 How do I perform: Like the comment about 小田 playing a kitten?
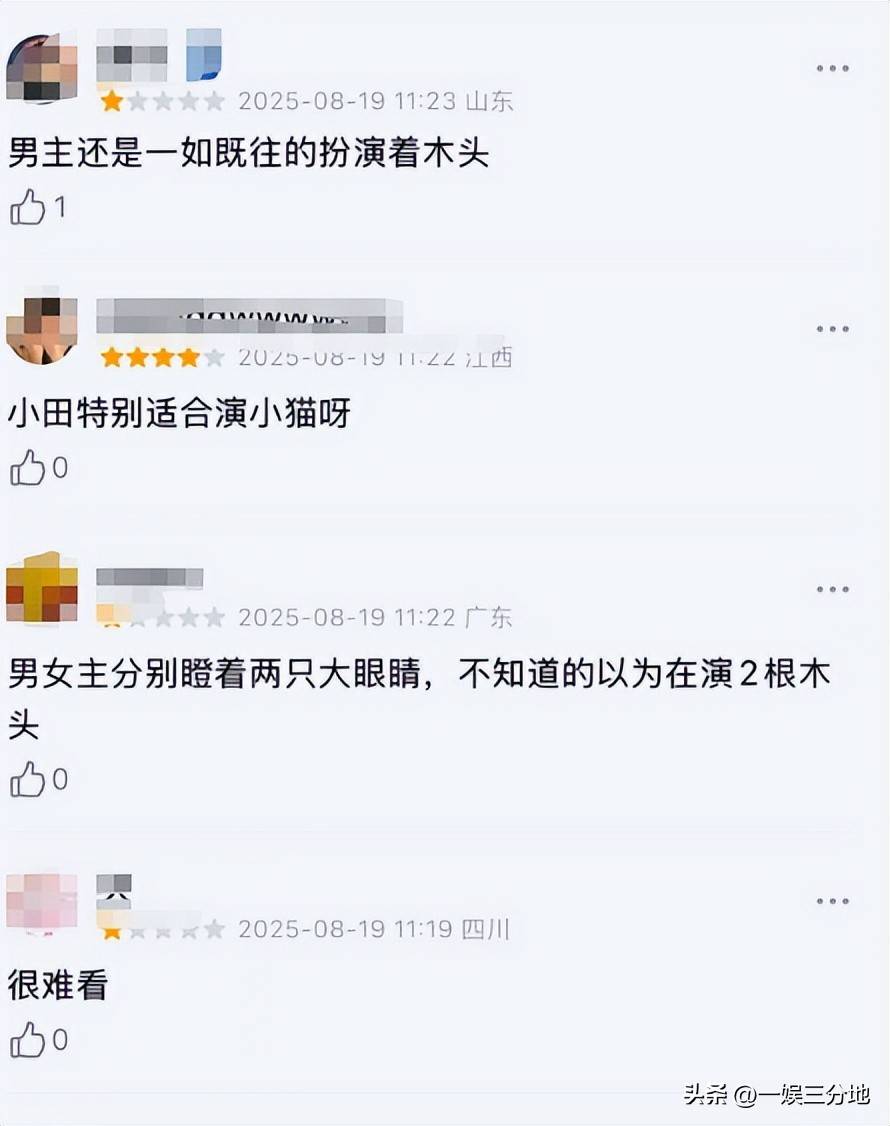pos(27,467)
